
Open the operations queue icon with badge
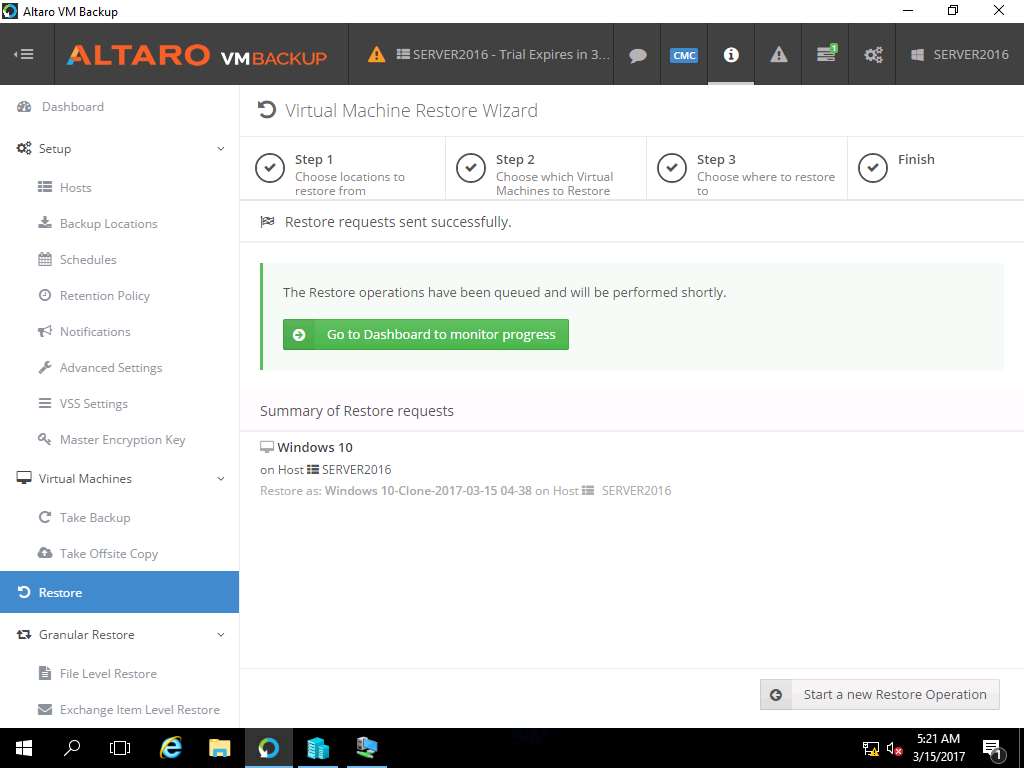tap(827, 54)
